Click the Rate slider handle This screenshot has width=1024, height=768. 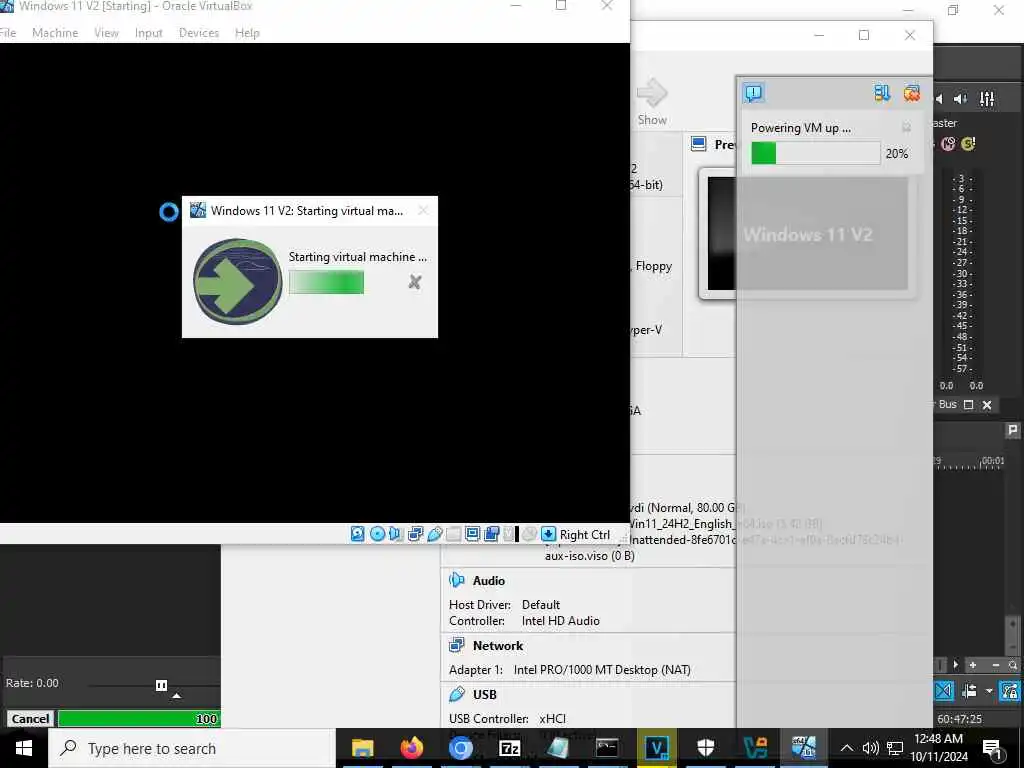[161, 684]
